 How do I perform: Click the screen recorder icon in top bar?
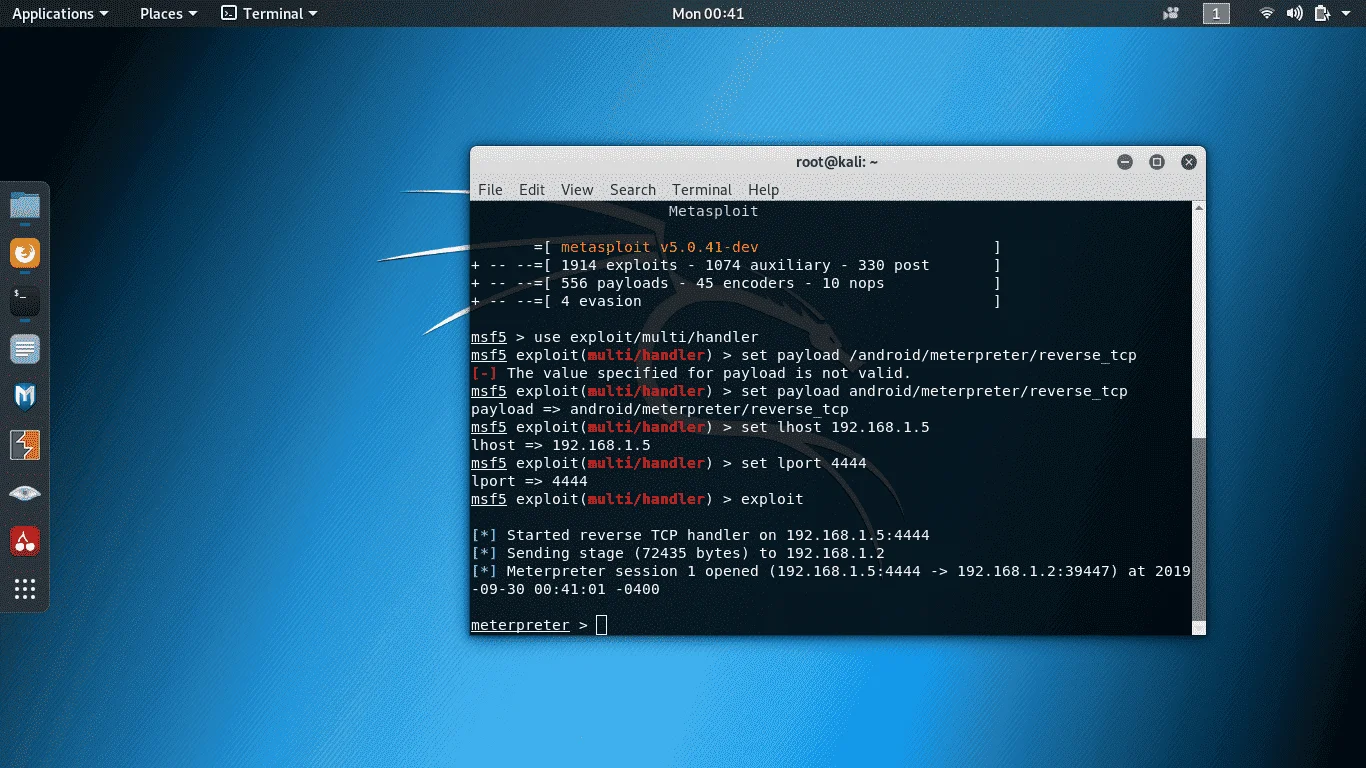pos(1171,13)
